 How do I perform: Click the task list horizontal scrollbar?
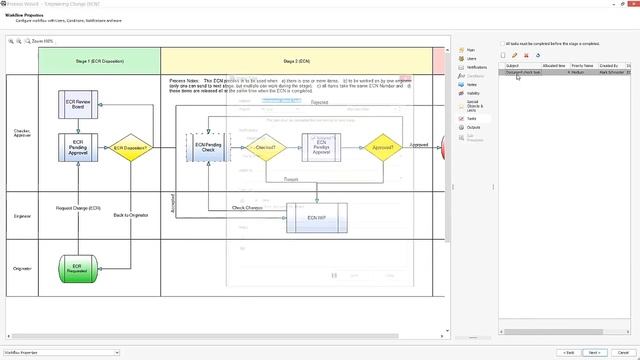click(553, 332)
